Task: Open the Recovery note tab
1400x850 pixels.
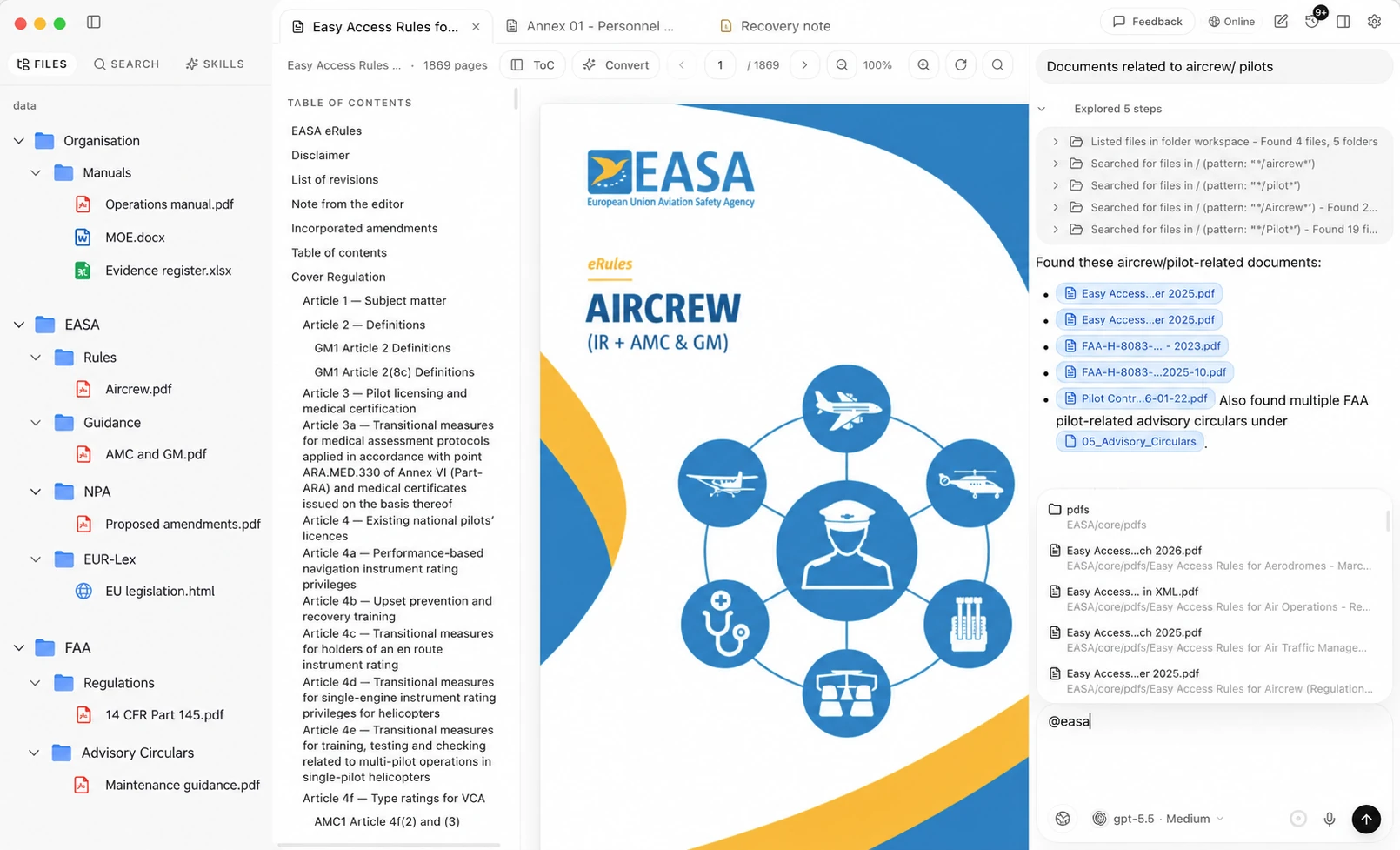Action: pyautogui.click(x=775, y=26)
